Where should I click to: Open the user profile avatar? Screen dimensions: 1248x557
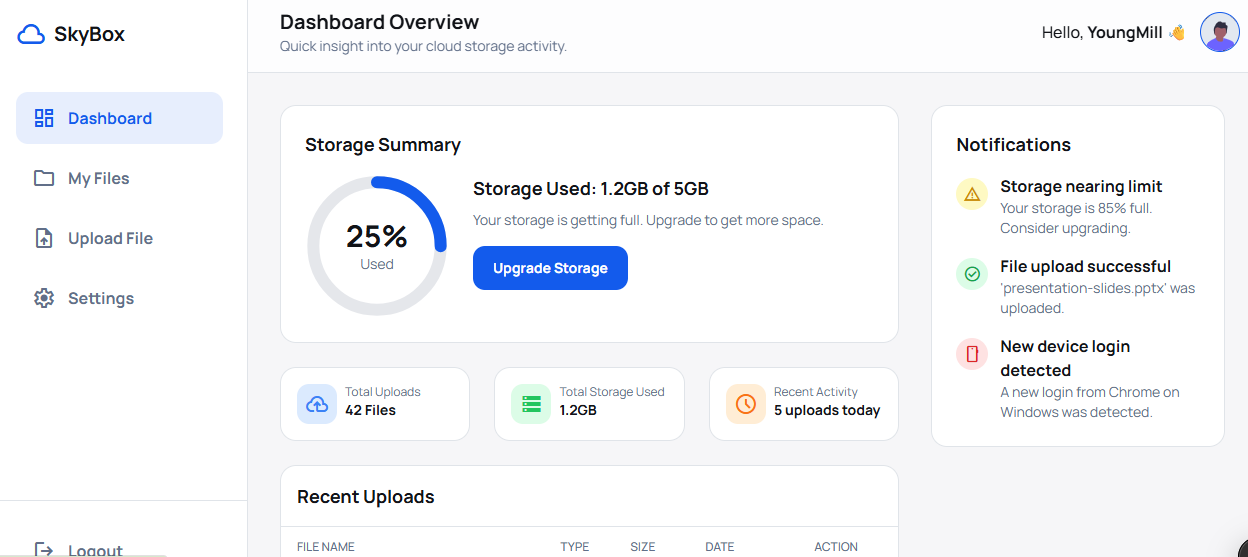[1219, 33]
